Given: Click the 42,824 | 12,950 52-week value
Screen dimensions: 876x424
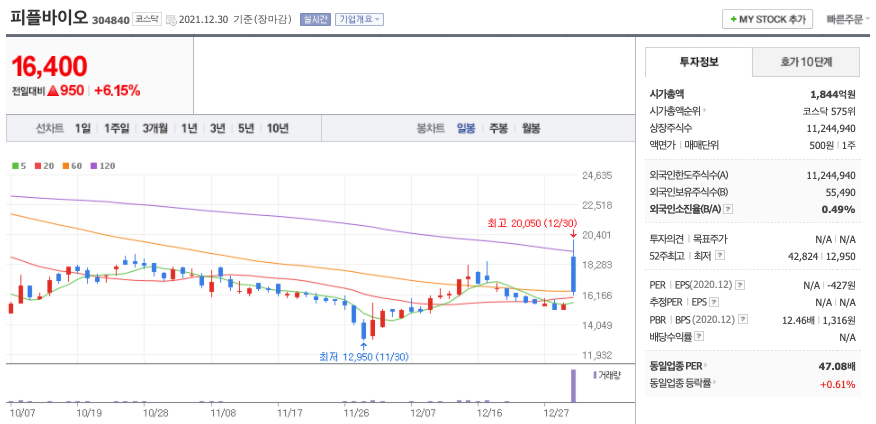Looking at the screenshot, I should tap(821, 256).
